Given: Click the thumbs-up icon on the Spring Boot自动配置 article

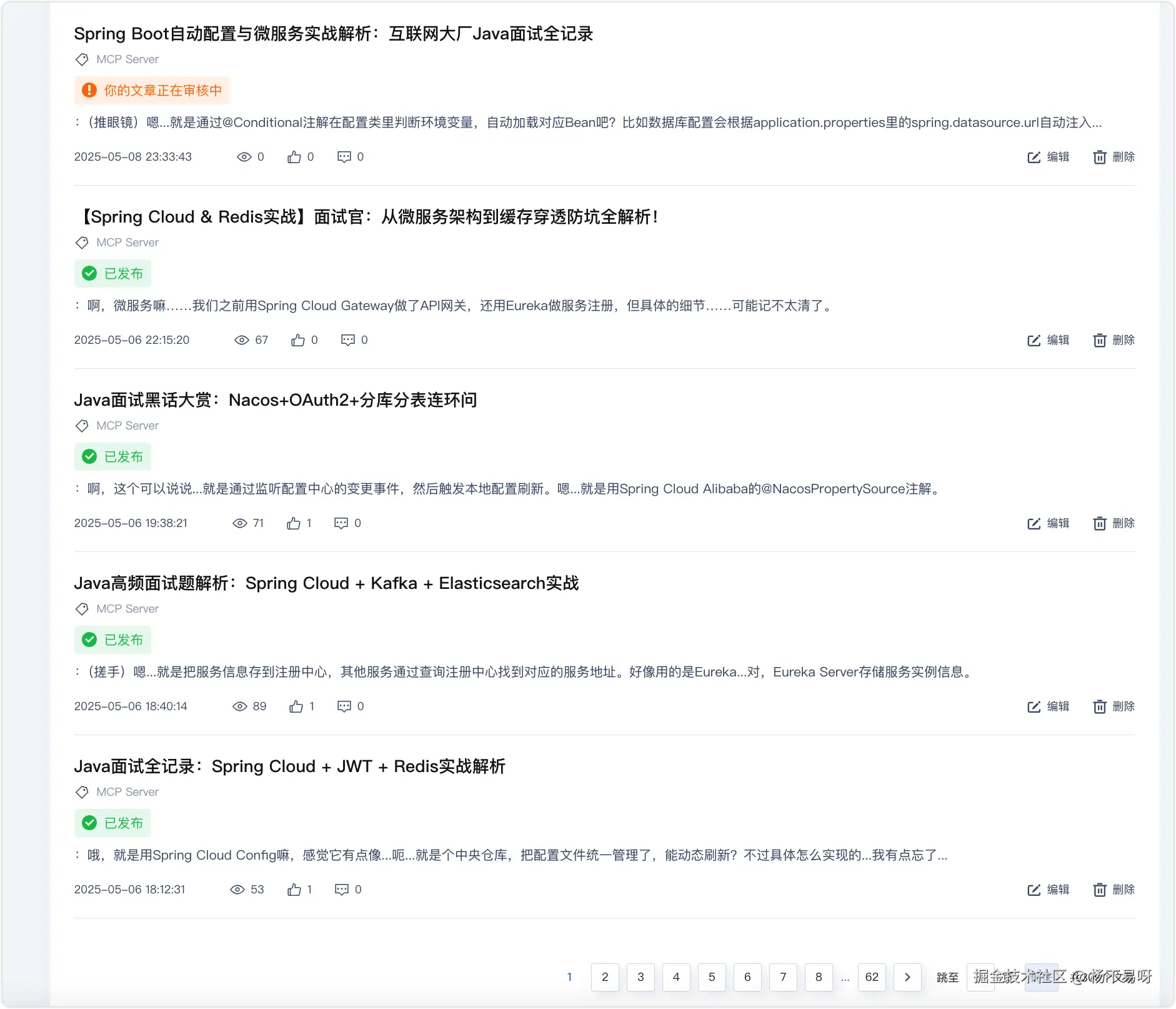Looking at the screenshot, I should click(294, 157).
